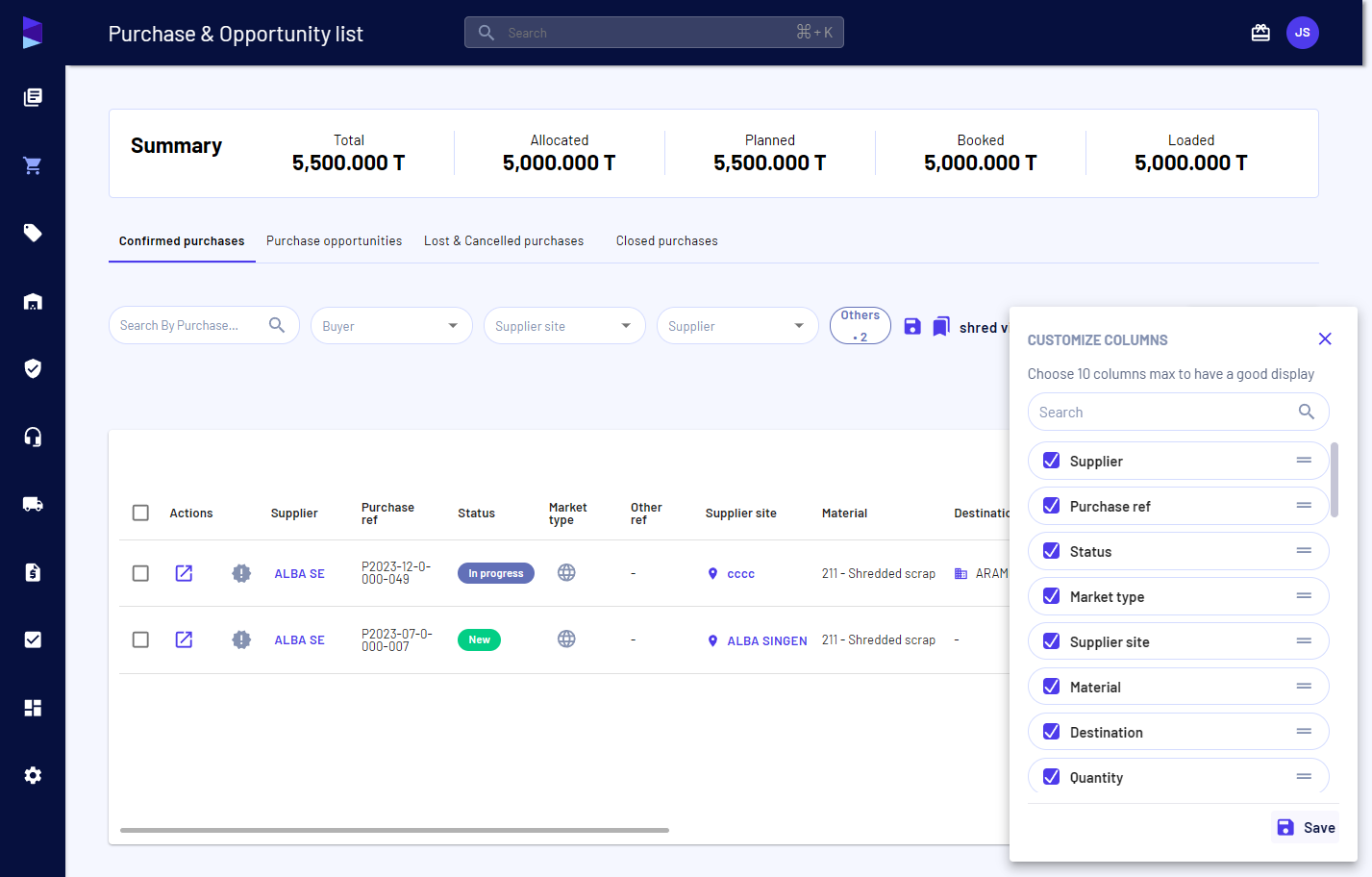Open the settings gear in sidebar
The image size is (1372, 877).
coord(33,775)
